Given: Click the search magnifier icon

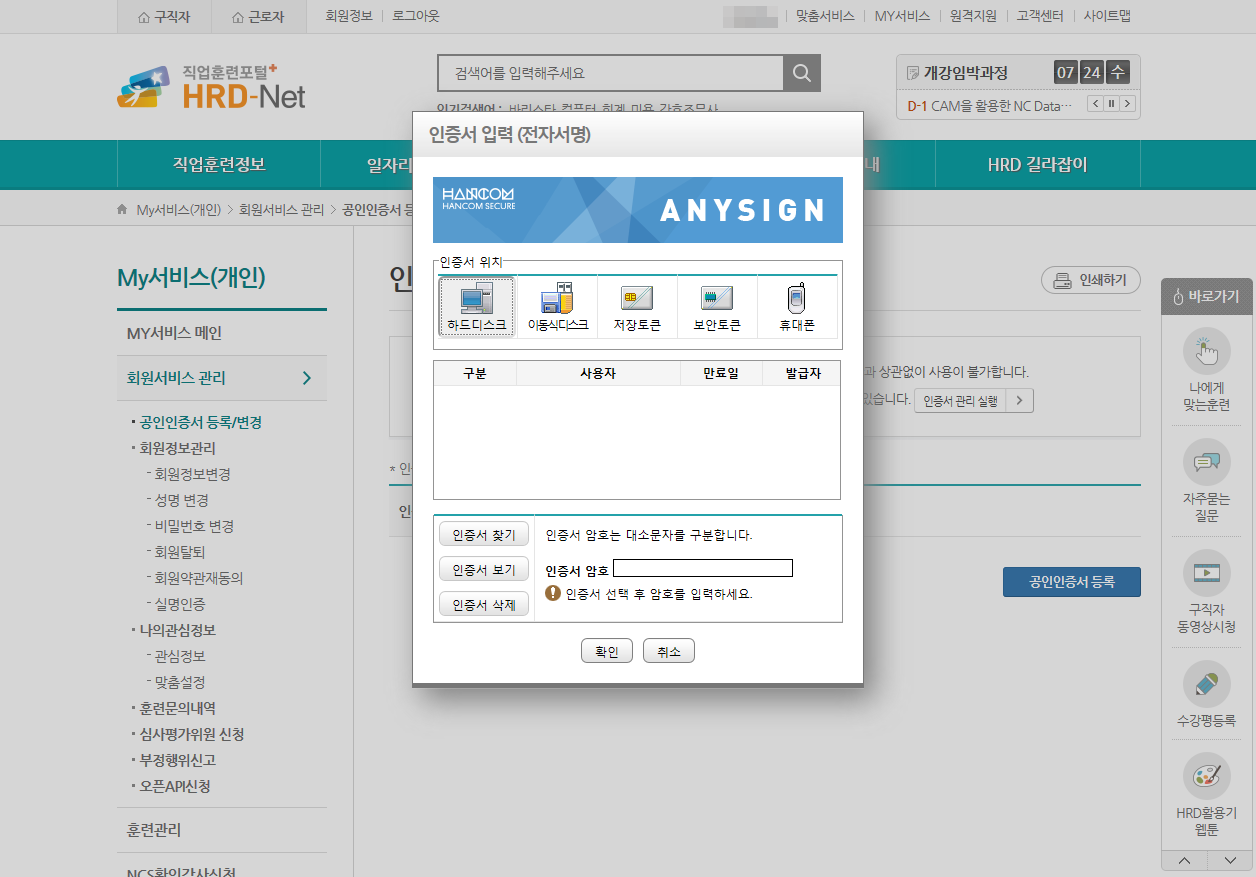Looking at the screenshot, I should [802, 73].
